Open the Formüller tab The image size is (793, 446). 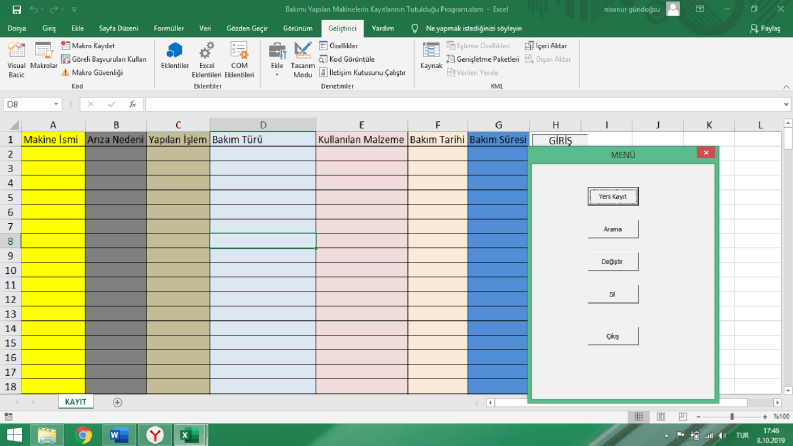(168, 28)
